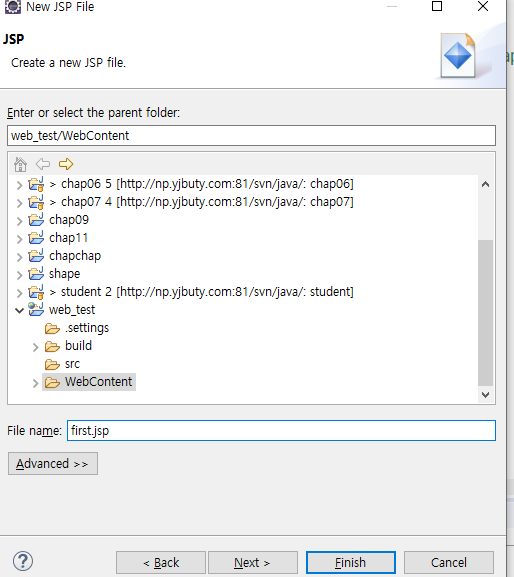The height and width of the screenshot is (577, 514).
Task: Expand the WebContent folder node
Action: 35,383
